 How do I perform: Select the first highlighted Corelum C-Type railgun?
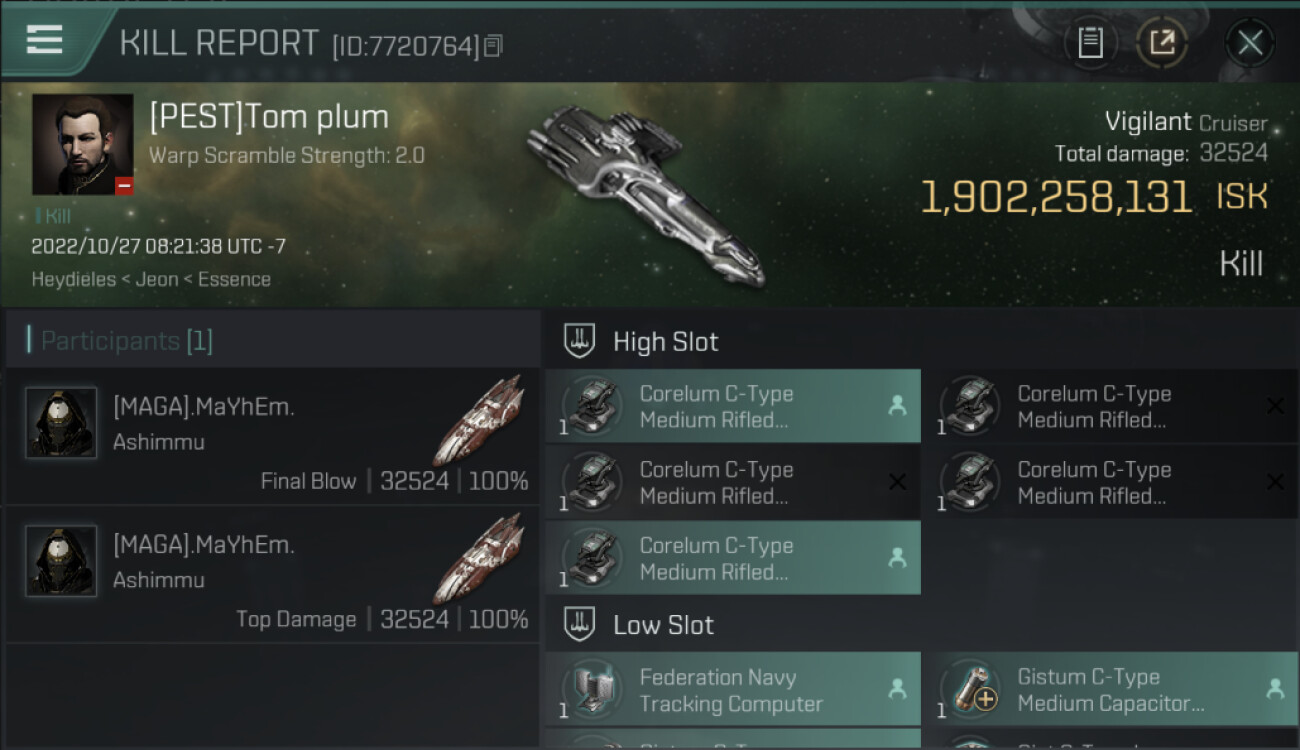pos(732,406)
